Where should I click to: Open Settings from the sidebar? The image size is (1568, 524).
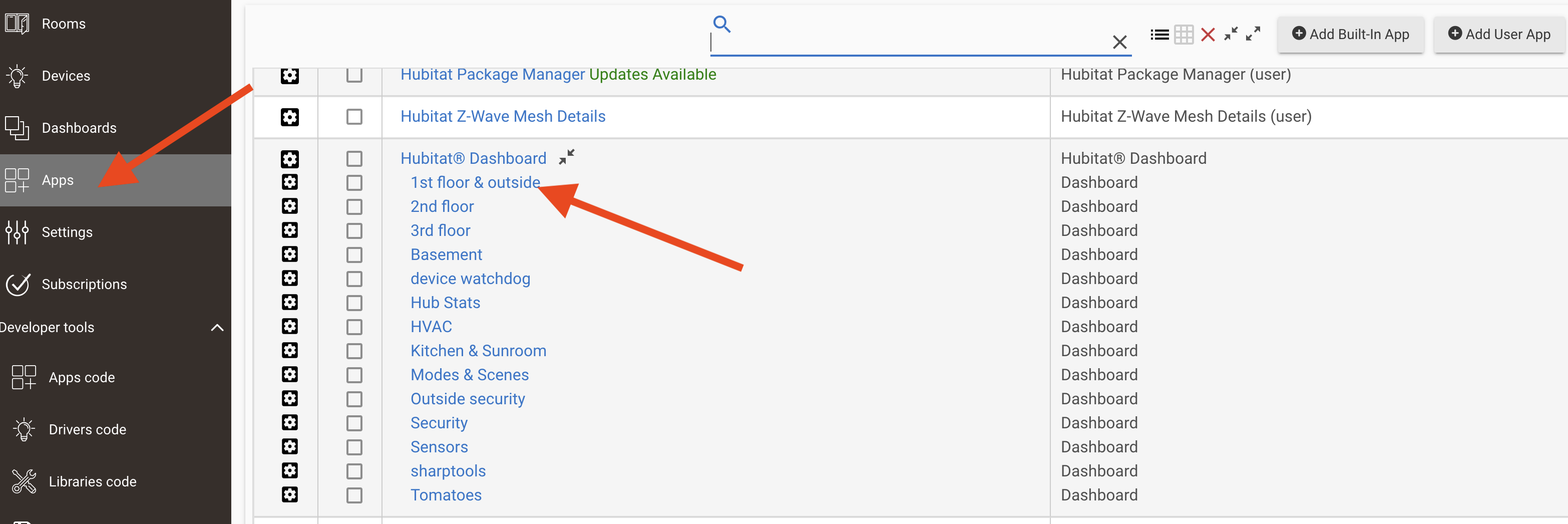[116, 232]
